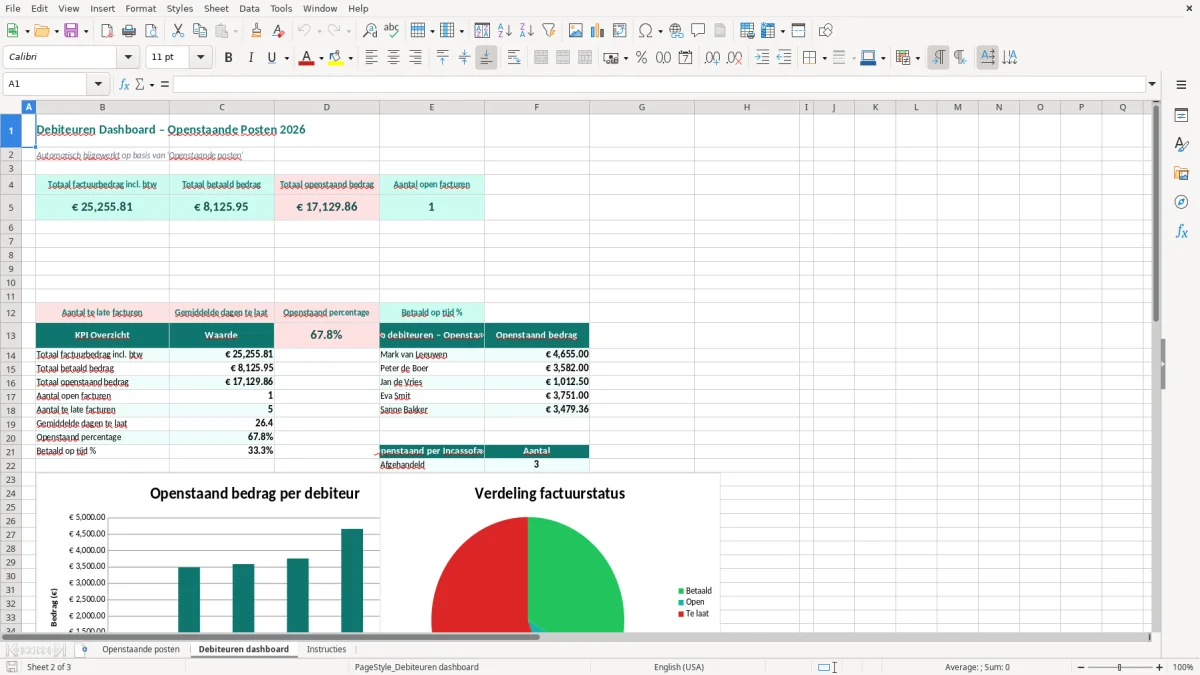Insert a comment bubble

698,31
